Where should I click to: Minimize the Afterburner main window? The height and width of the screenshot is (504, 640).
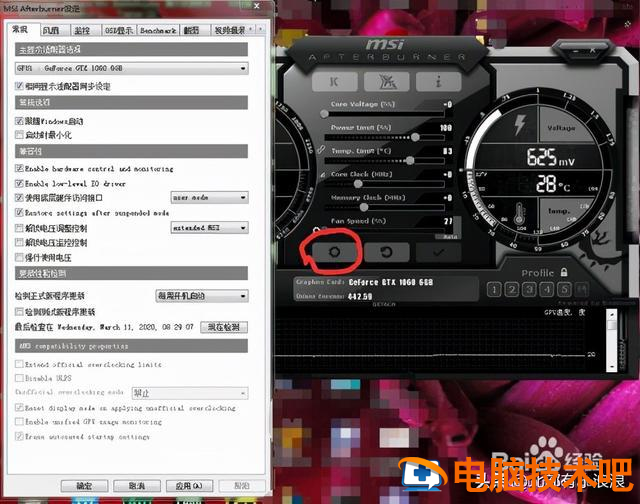pyautogui.click(x=576, y=51)
